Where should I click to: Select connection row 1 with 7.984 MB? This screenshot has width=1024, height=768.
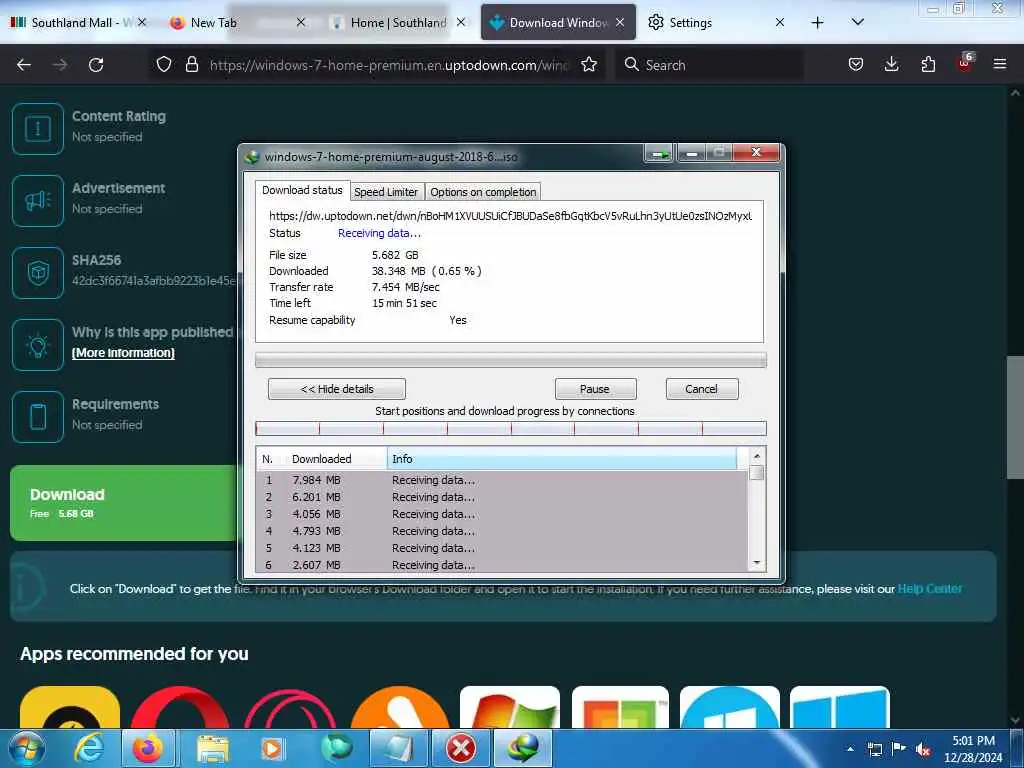coord(502,480)
